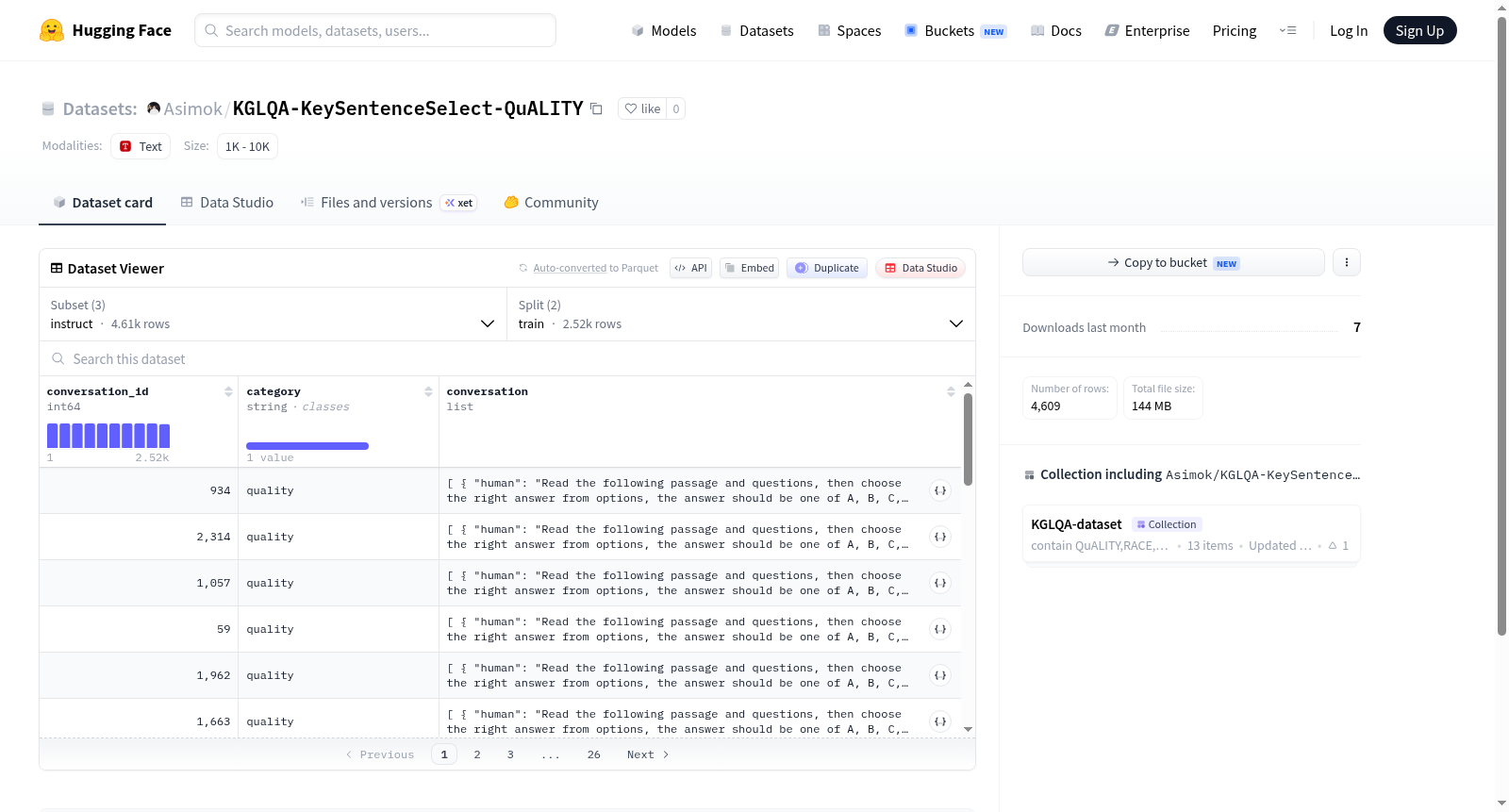Switch to the Dataset card tab
The image size is (1509, 812).
(x=103, y=203)
